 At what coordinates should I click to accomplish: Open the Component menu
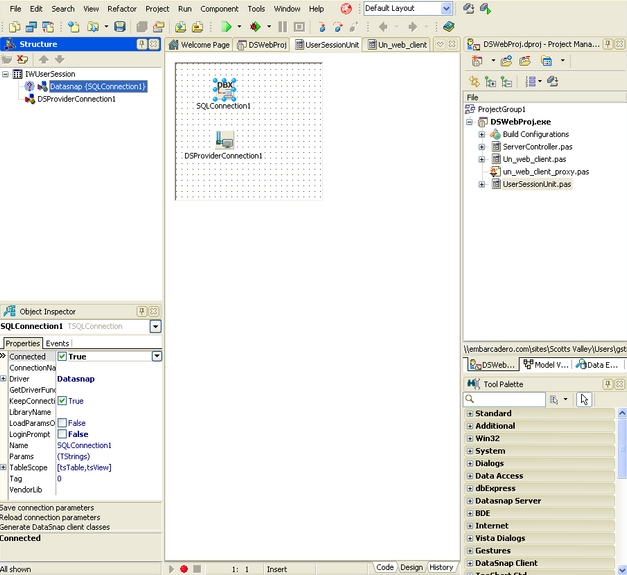pos(219,8)
